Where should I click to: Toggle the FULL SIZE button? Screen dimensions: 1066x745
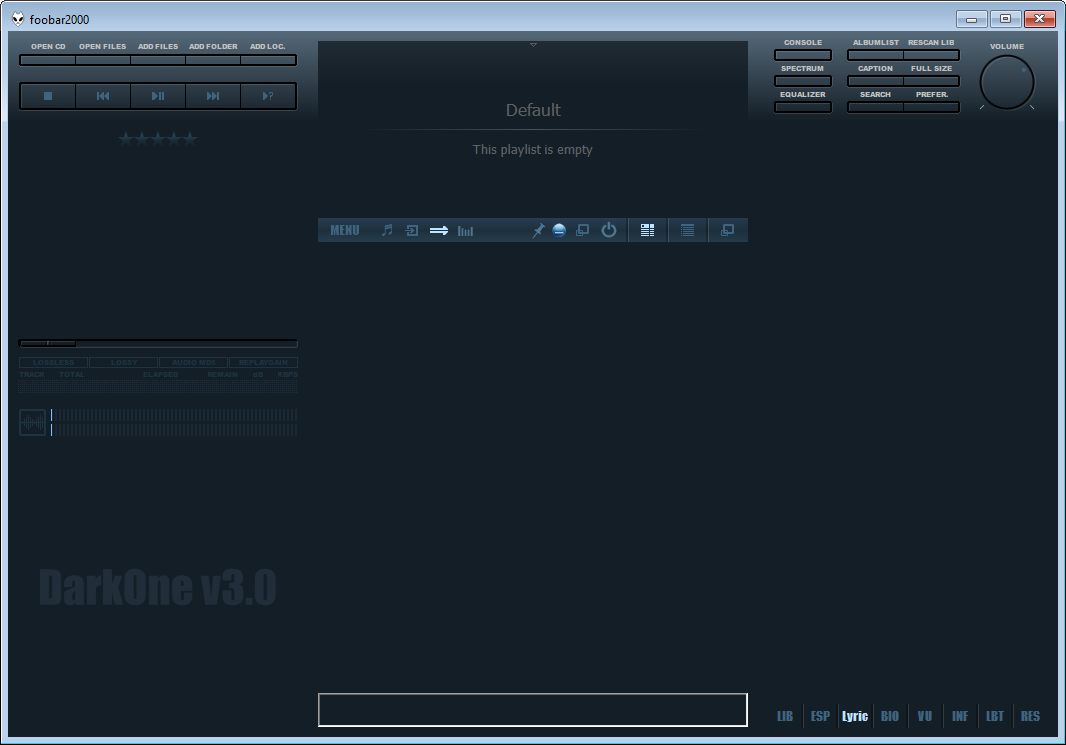coord(931,81)
